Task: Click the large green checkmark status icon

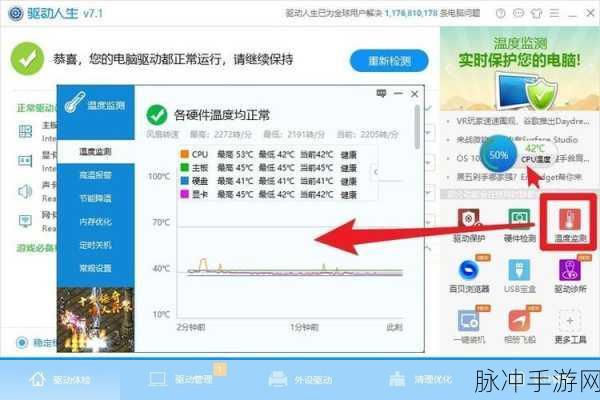Action: tap(27, 59)
